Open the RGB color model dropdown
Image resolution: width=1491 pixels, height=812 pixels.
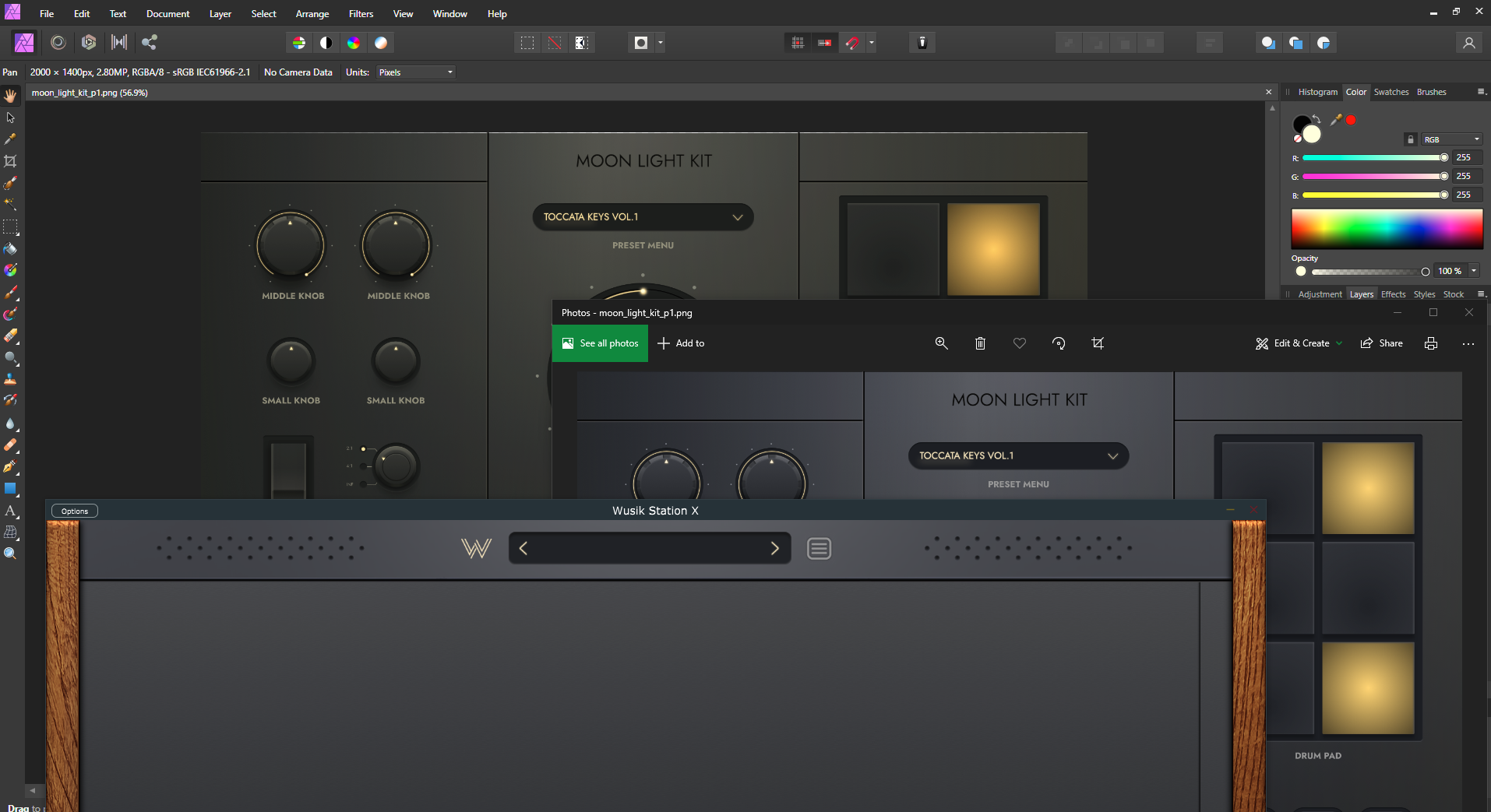[x=1451, y=139]
